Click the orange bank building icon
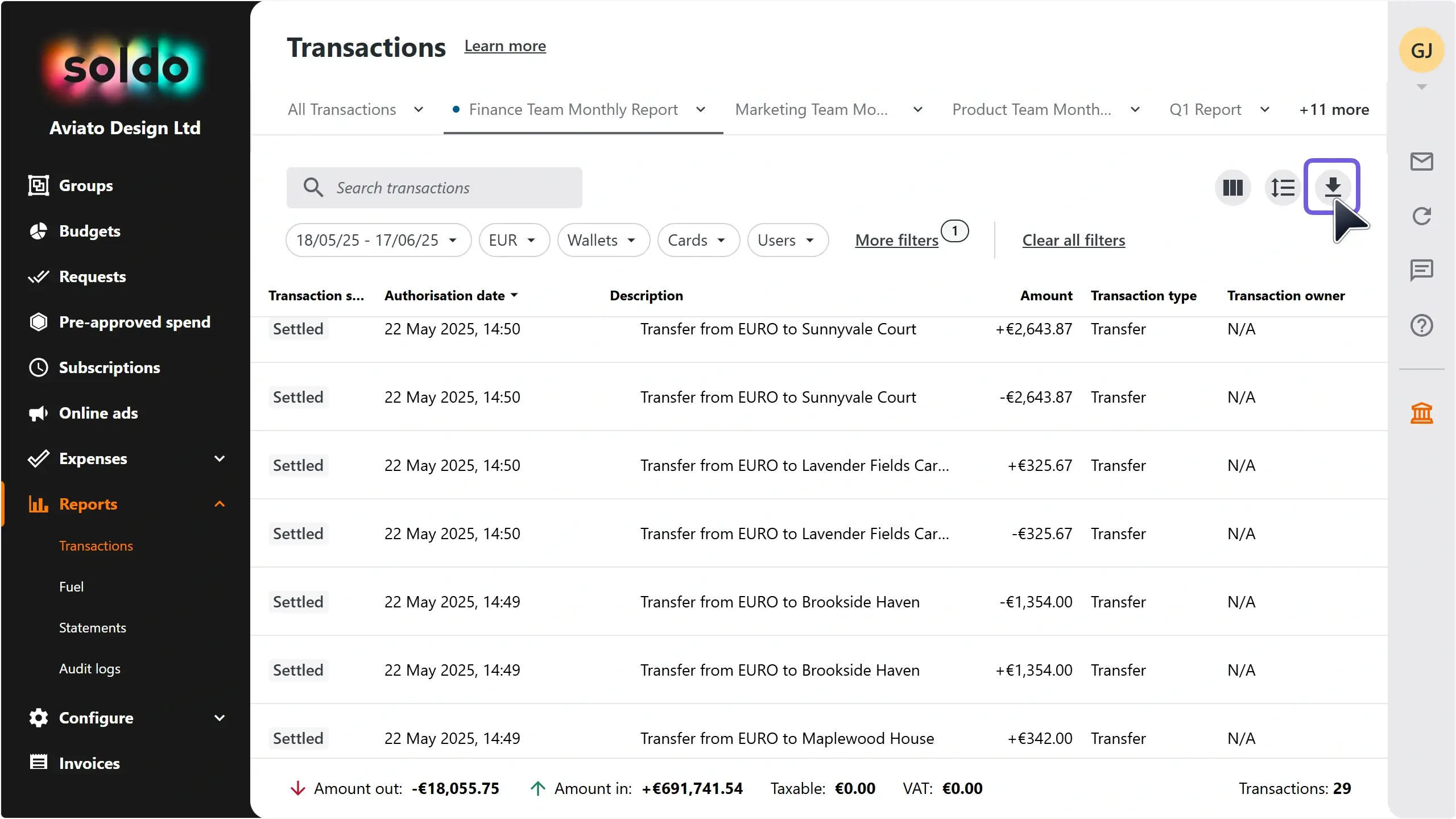This screenshot has height=819, width=1456. (x=1421, y=413)
